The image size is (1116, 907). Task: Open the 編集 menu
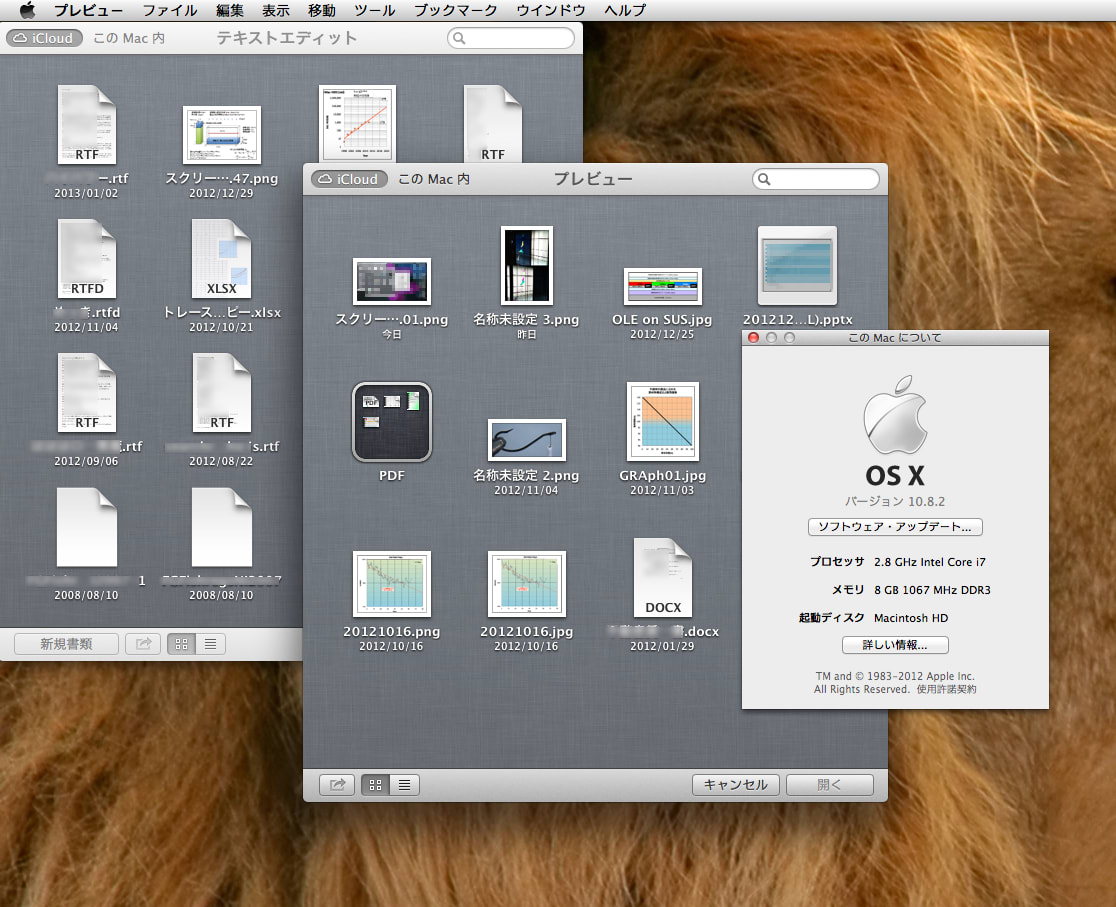click(229, 10)
